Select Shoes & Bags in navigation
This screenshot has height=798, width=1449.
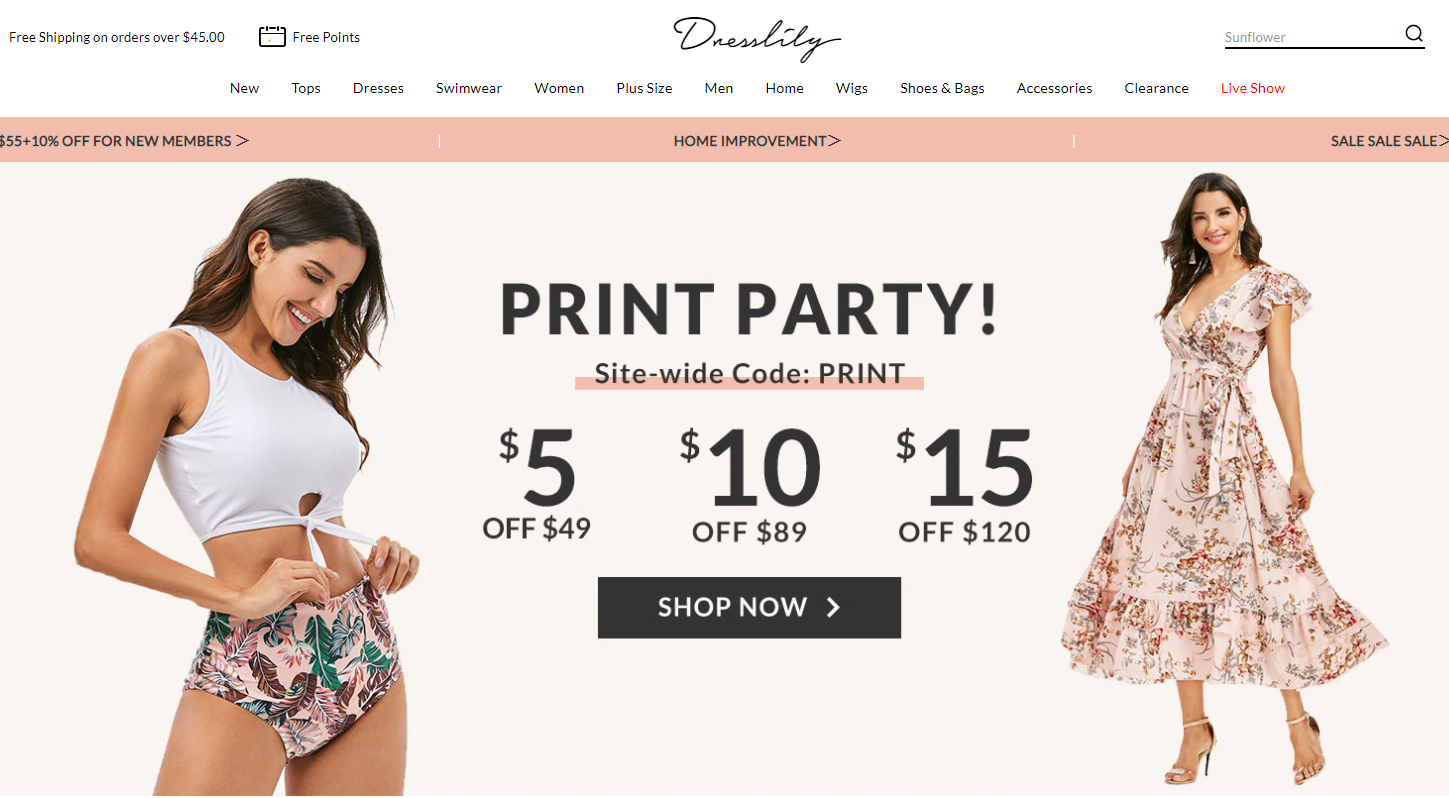click(x=942, y=88)
